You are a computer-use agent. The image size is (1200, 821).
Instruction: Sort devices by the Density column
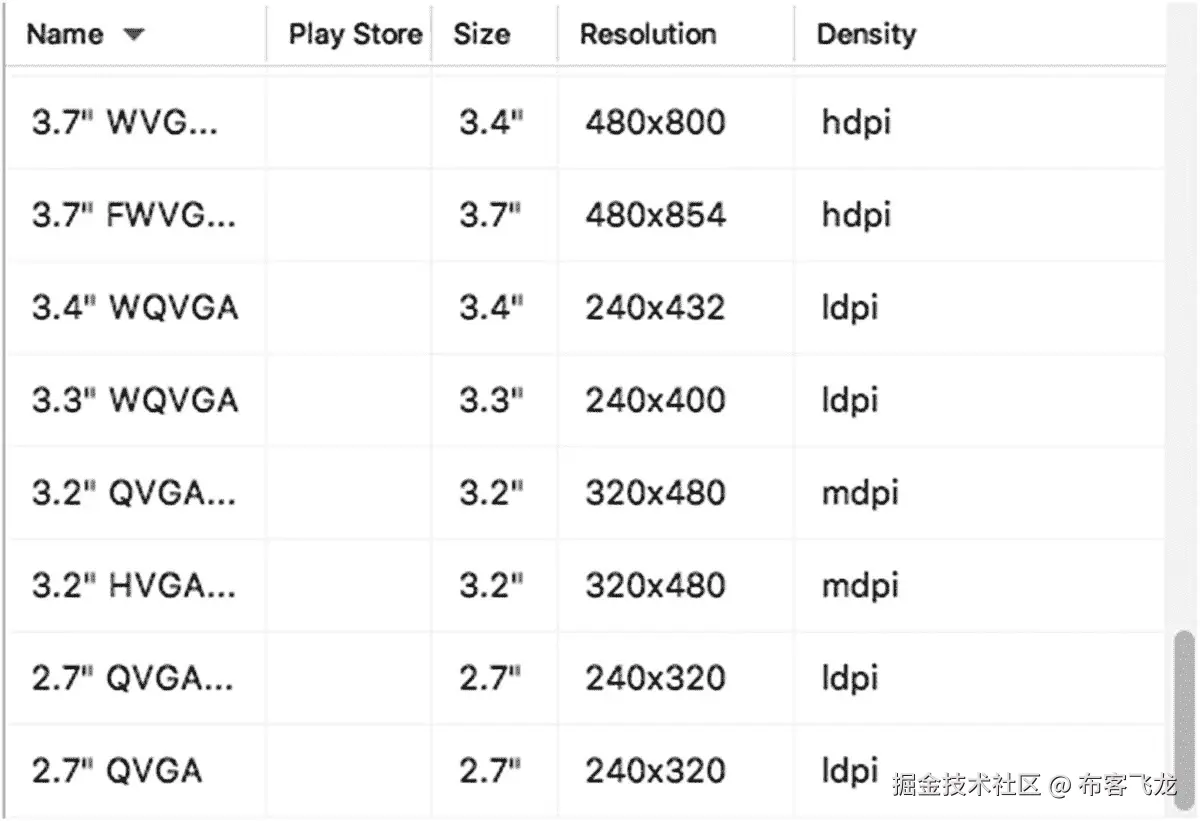click(866, 34)
